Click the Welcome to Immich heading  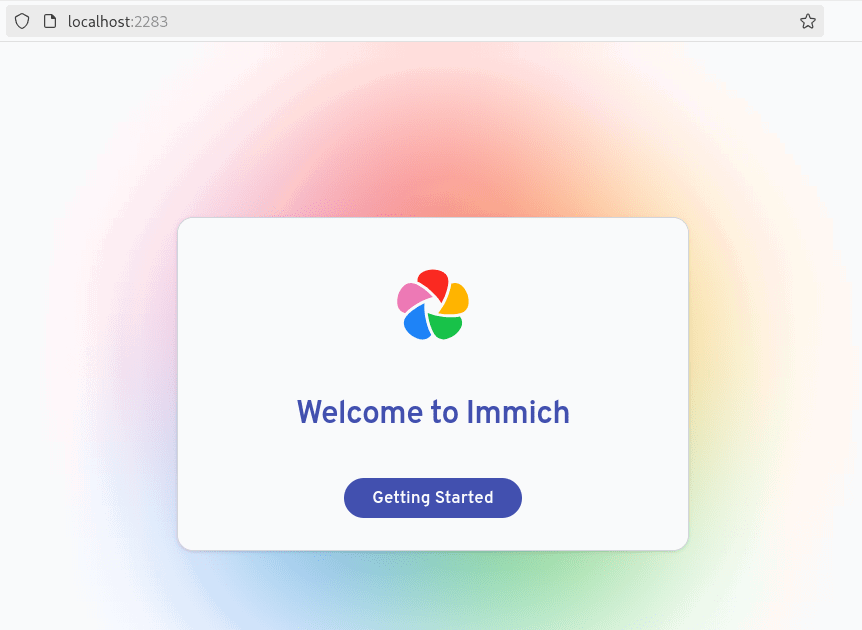pyautogui.click(x=433, y=412)
